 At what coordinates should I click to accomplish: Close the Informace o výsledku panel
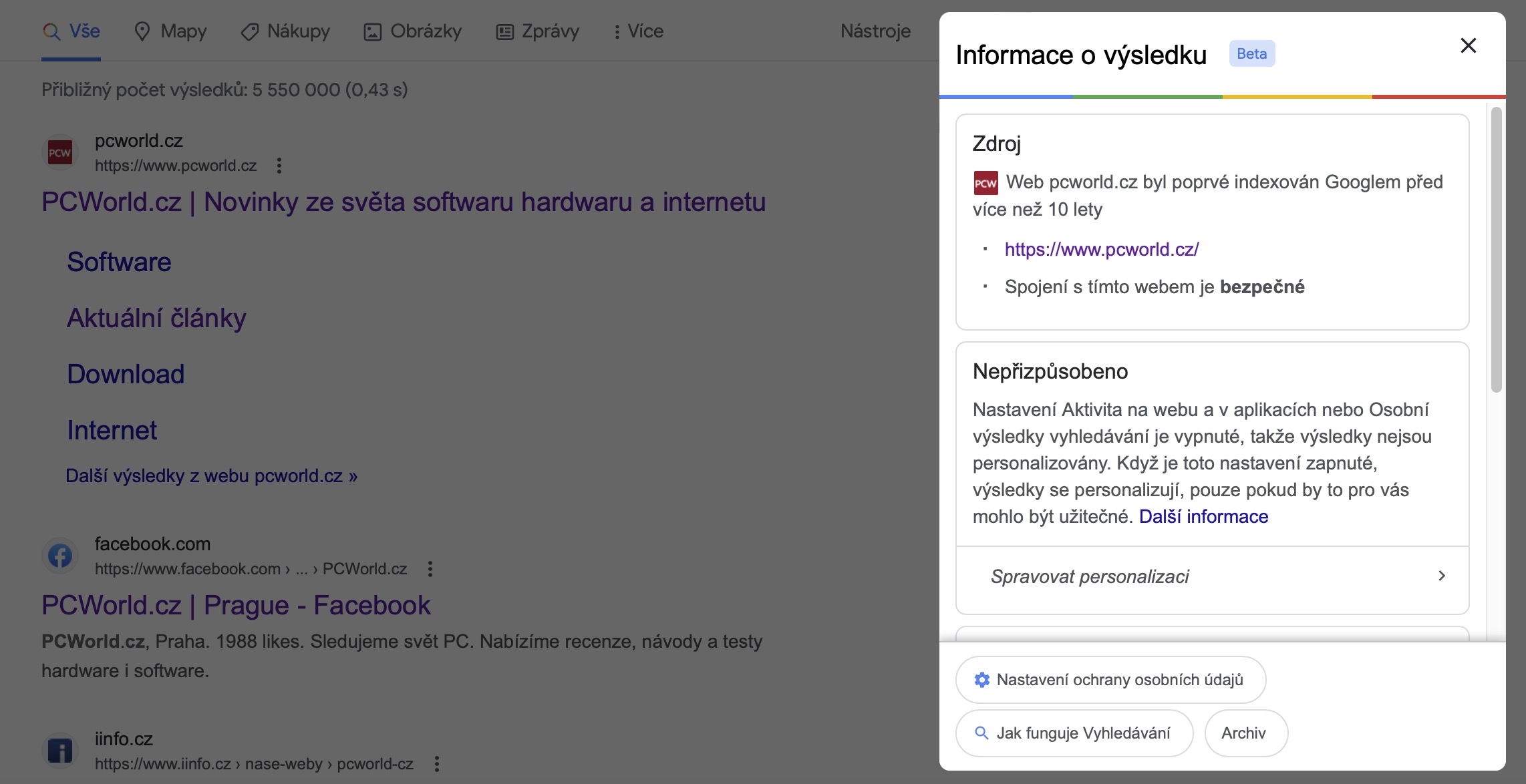coord(1468,45)
